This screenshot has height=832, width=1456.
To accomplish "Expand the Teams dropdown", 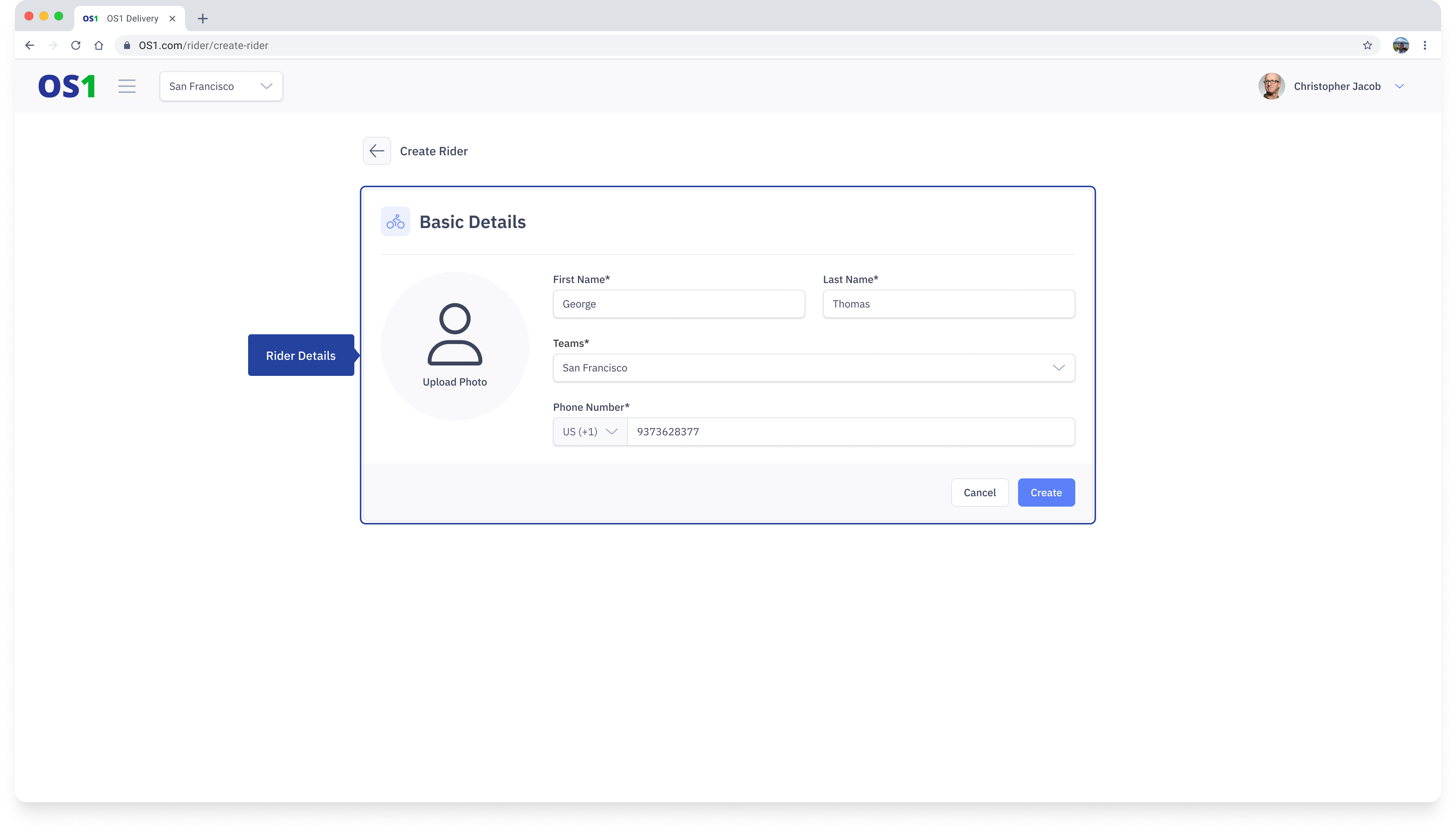I will 813,368.
